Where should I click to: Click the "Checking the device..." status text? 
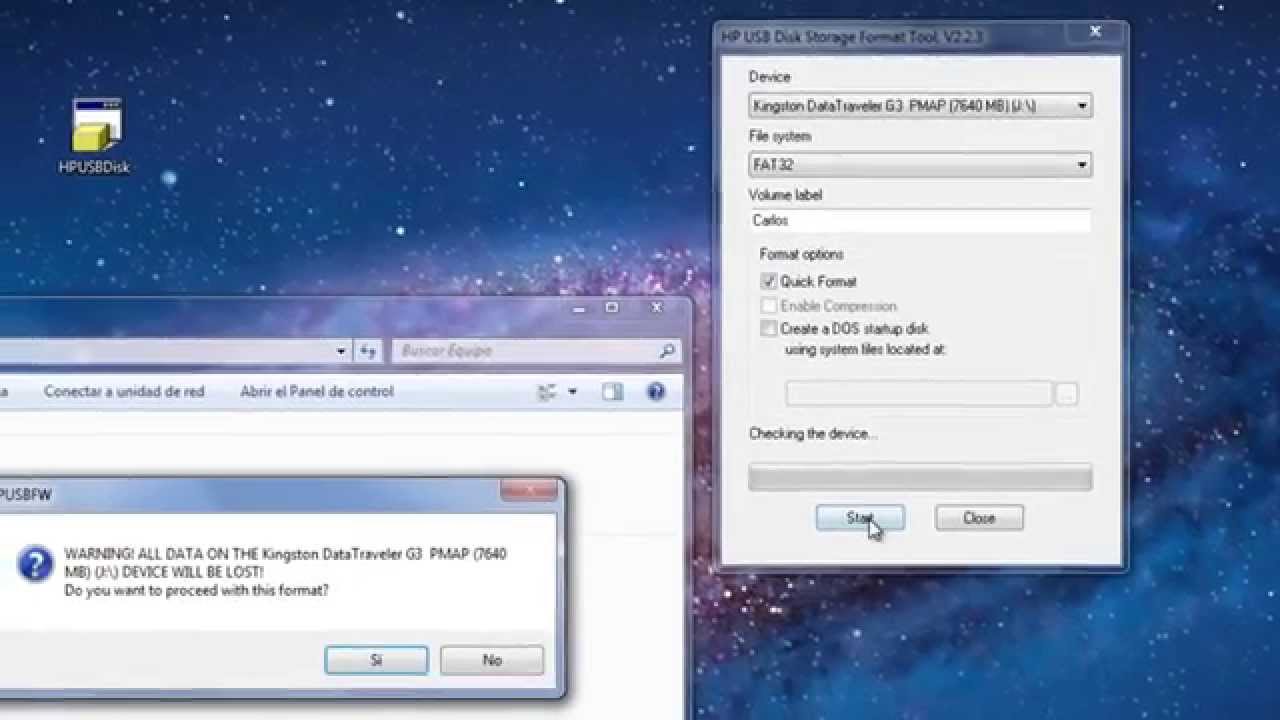point(813,434)
